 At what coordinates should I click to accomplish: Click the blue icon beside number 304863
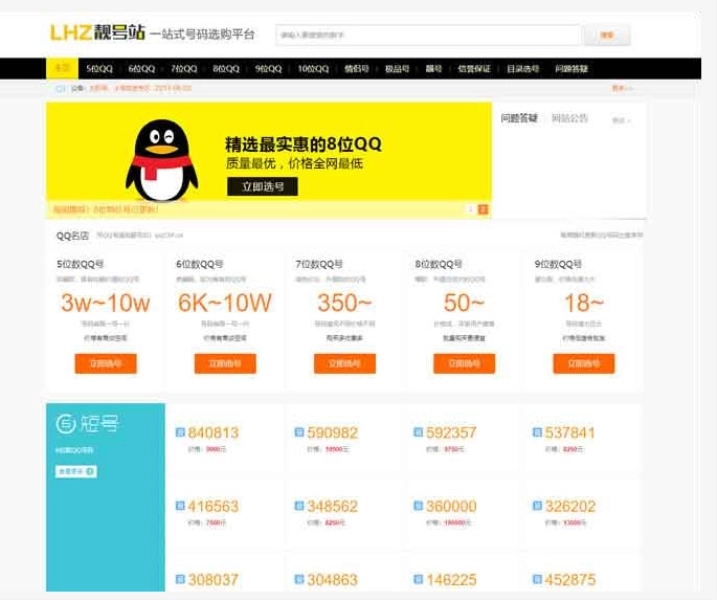tap(299, 579)
